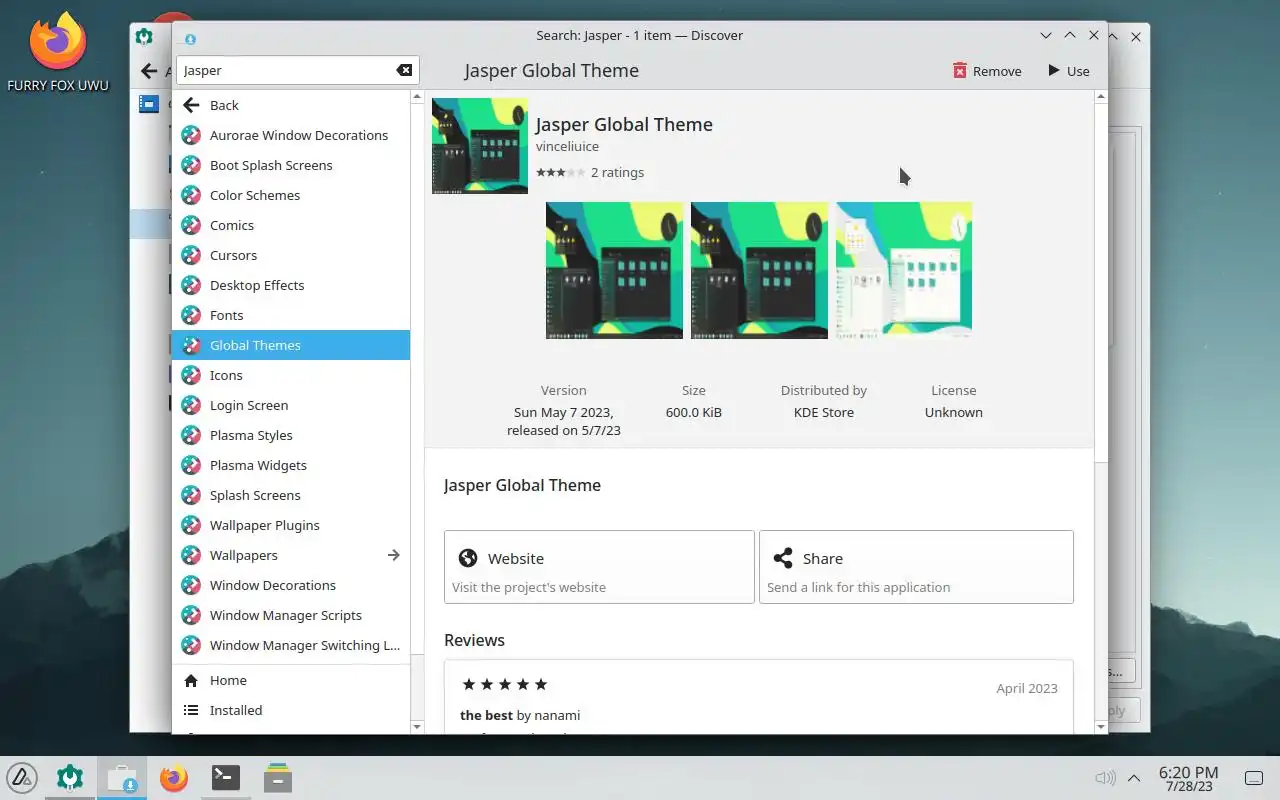1280x800 pixels.
Task: Share a link for this application
Action: click(916, 567)
